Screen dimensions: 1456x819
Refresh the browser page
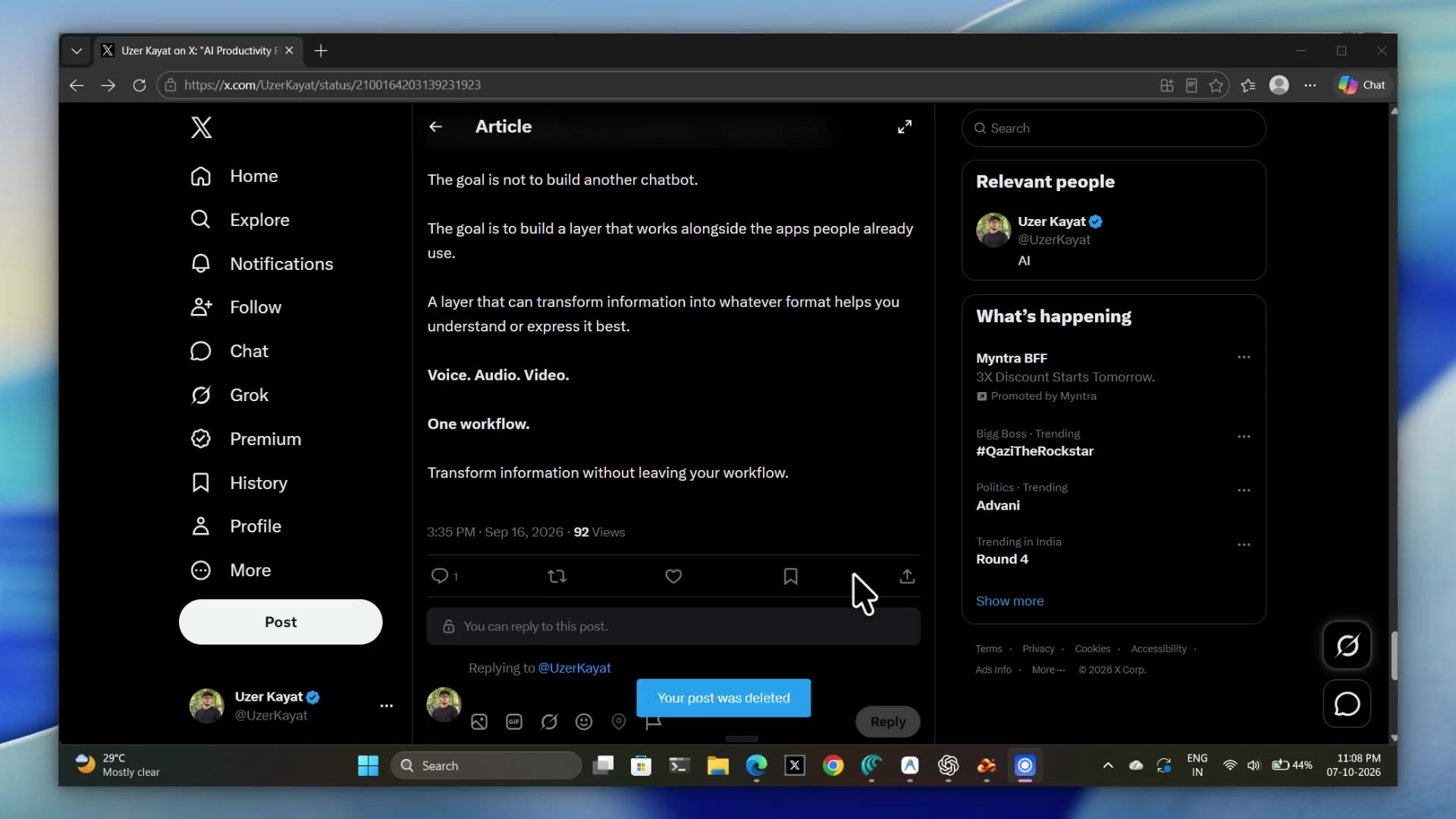point(140,85)
